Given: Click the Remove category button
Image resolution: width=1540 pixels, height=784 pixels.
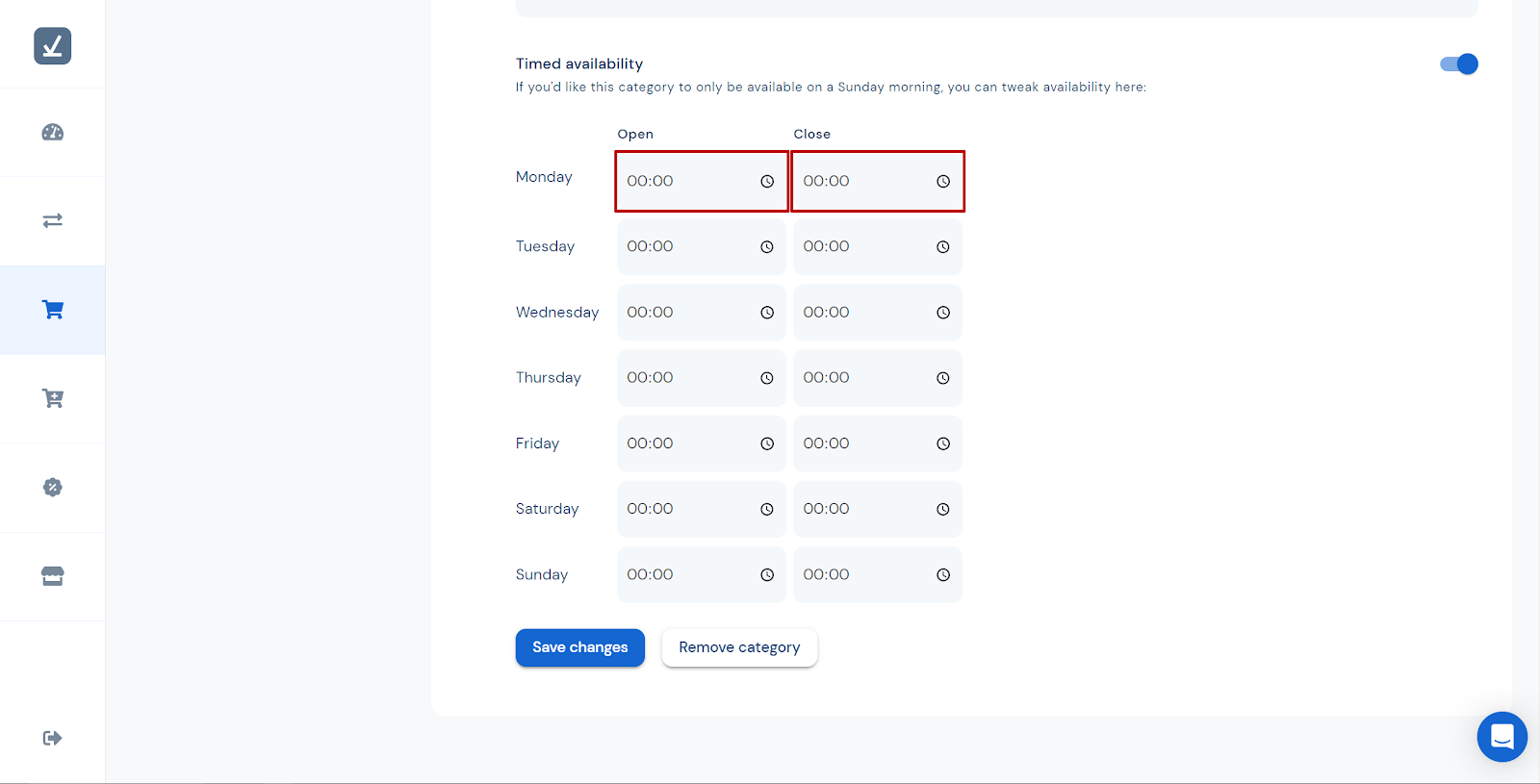Looking at the screenshot, I should pos(739,647).
